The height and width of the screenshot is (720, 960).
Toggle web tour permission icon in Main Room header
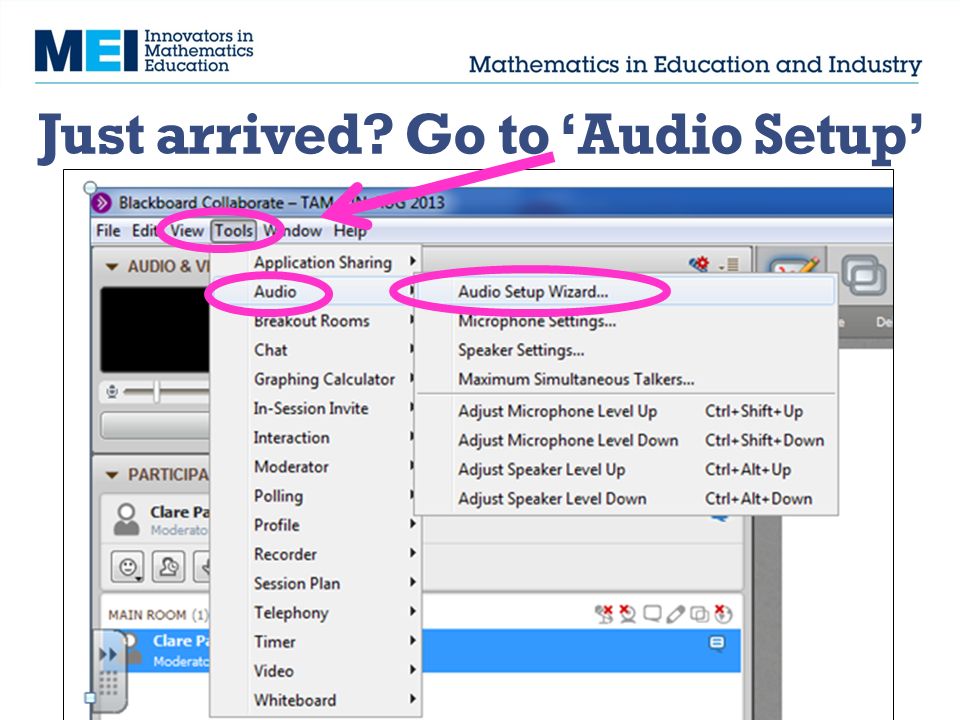pos(723,613)
